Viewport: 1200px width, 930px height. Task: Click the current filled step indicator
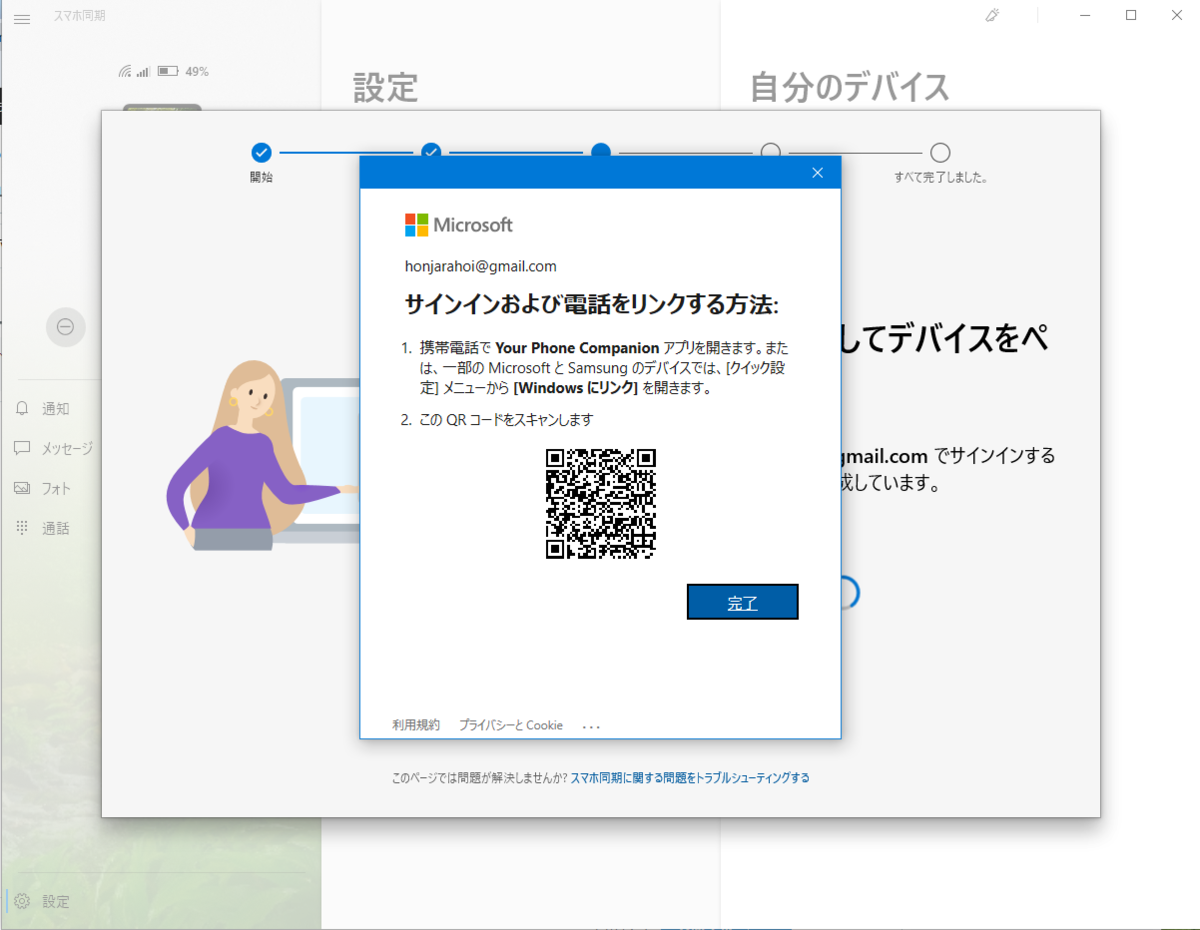click(601, 152)
